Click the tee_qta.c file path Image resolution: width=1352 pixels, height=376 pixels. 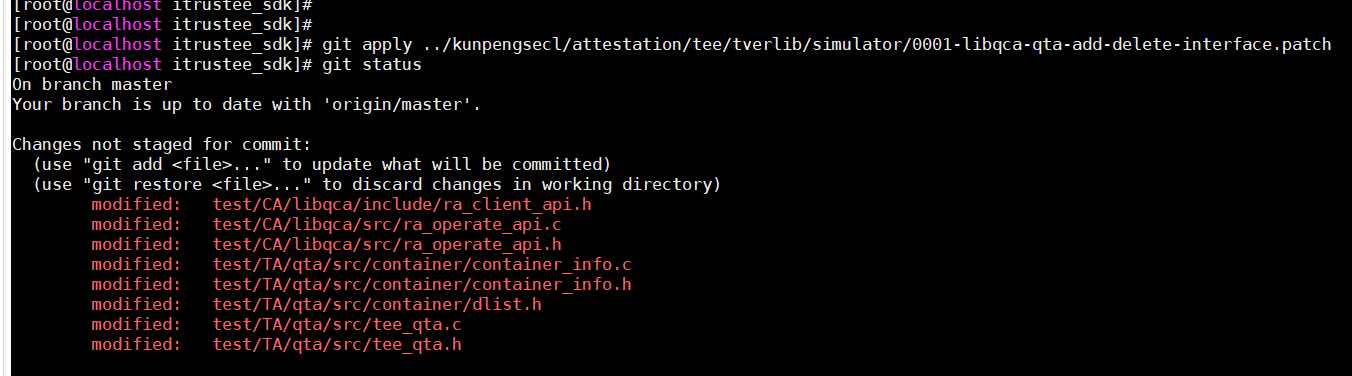point(337,324)
